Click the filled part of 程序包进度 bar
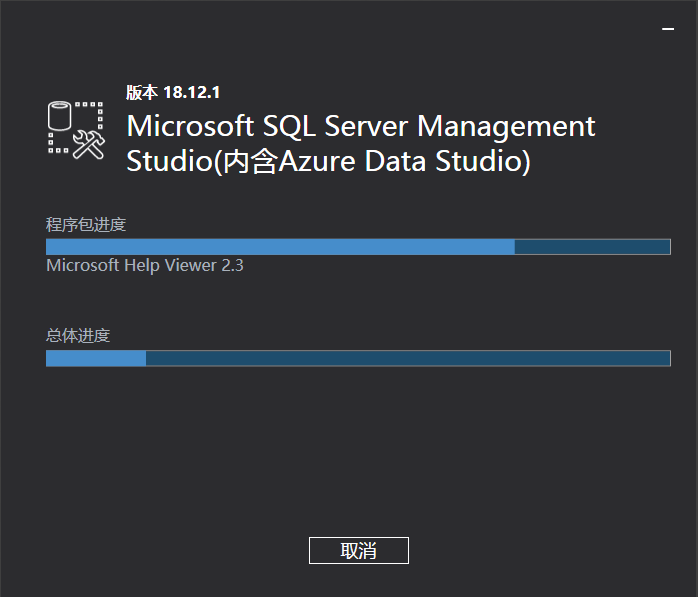 (x=280, y=247)
